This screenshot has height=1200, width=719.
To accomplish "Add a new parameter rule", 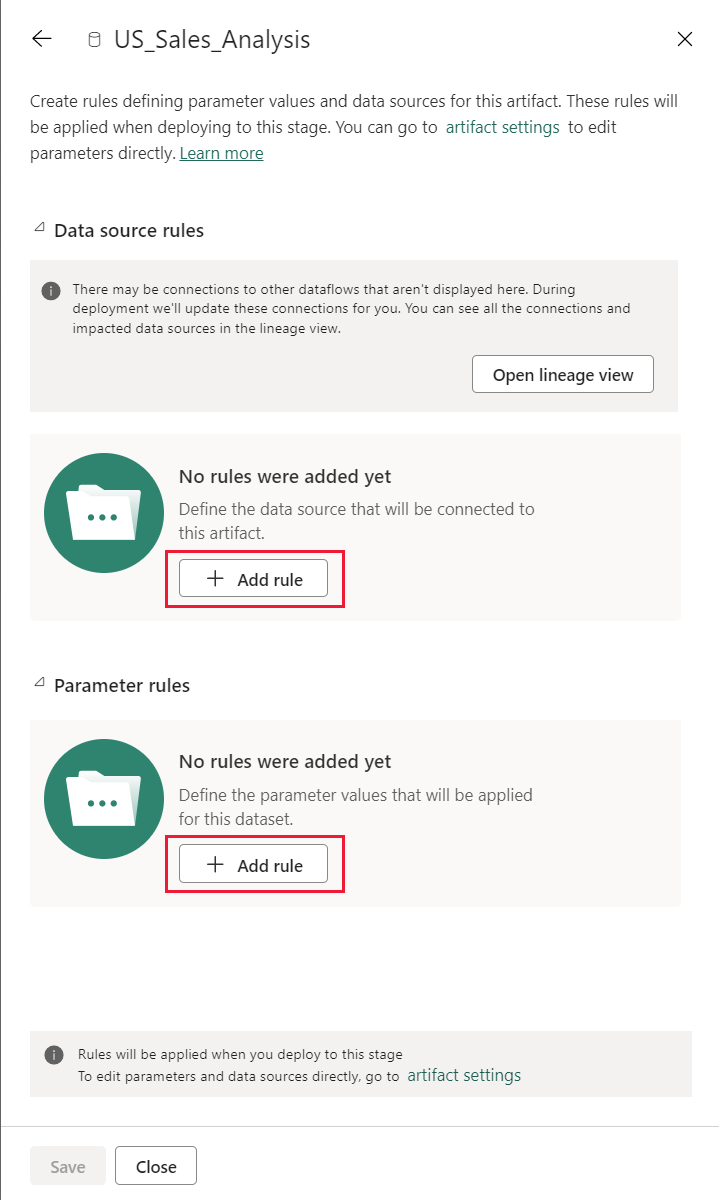I will pos(253,863).
